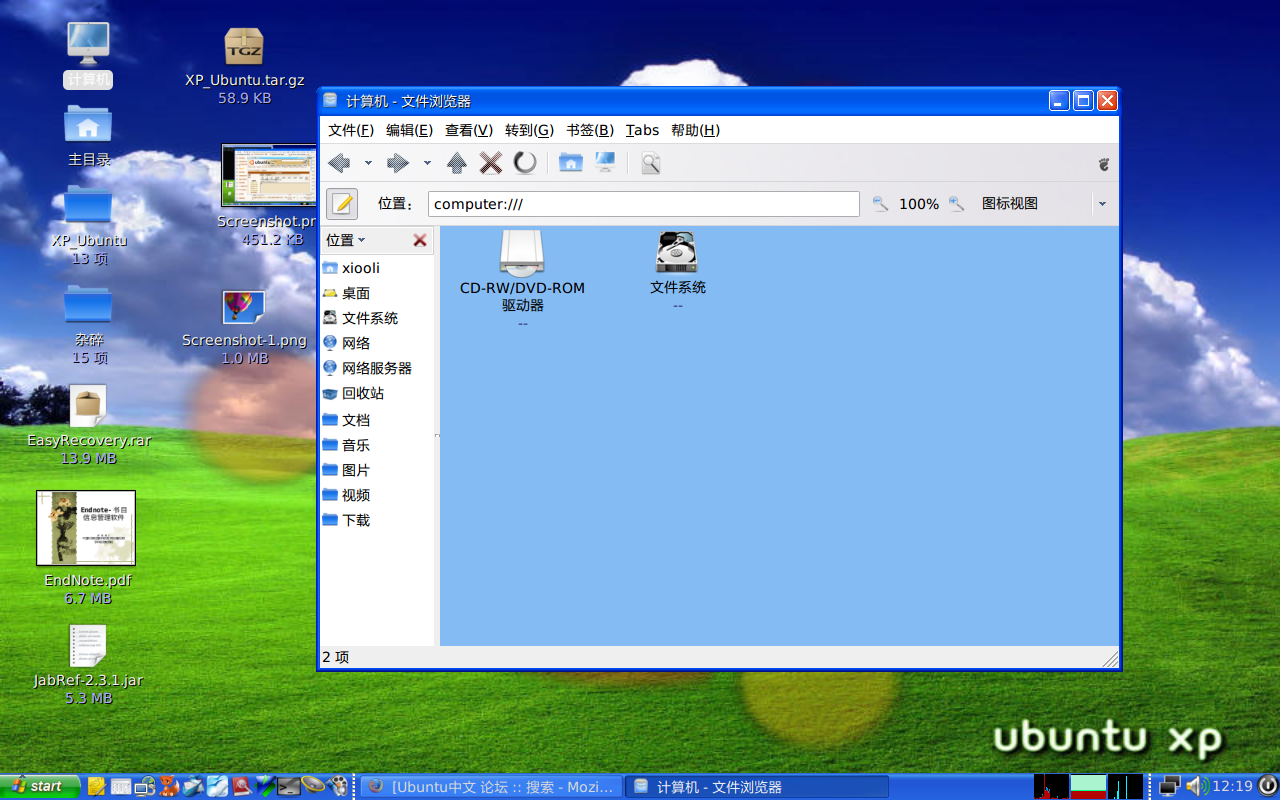Select 文件系统 hard disk icon in file view
1280x800 pixels.
(x=677, y=252)
